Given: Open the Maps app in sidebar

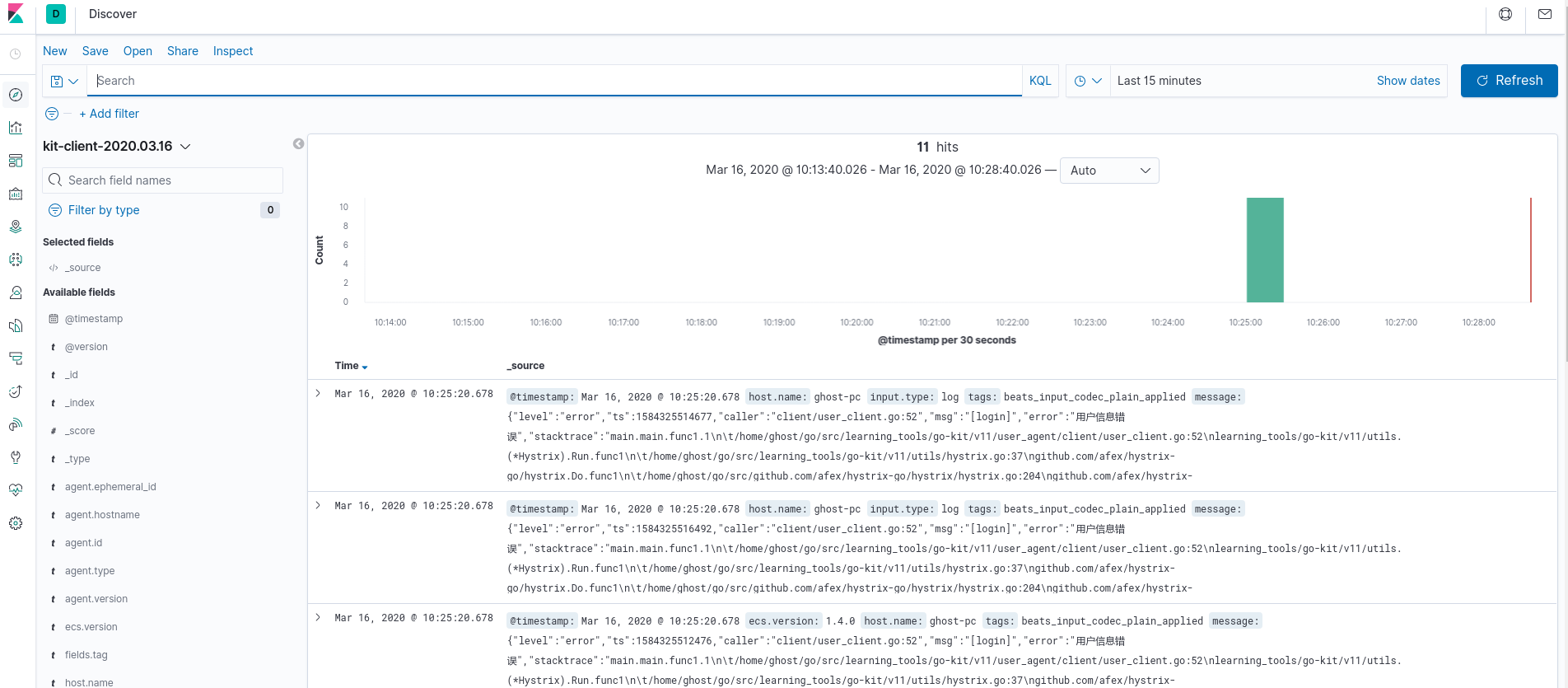Looking at the screenshot, I should 16,227.
